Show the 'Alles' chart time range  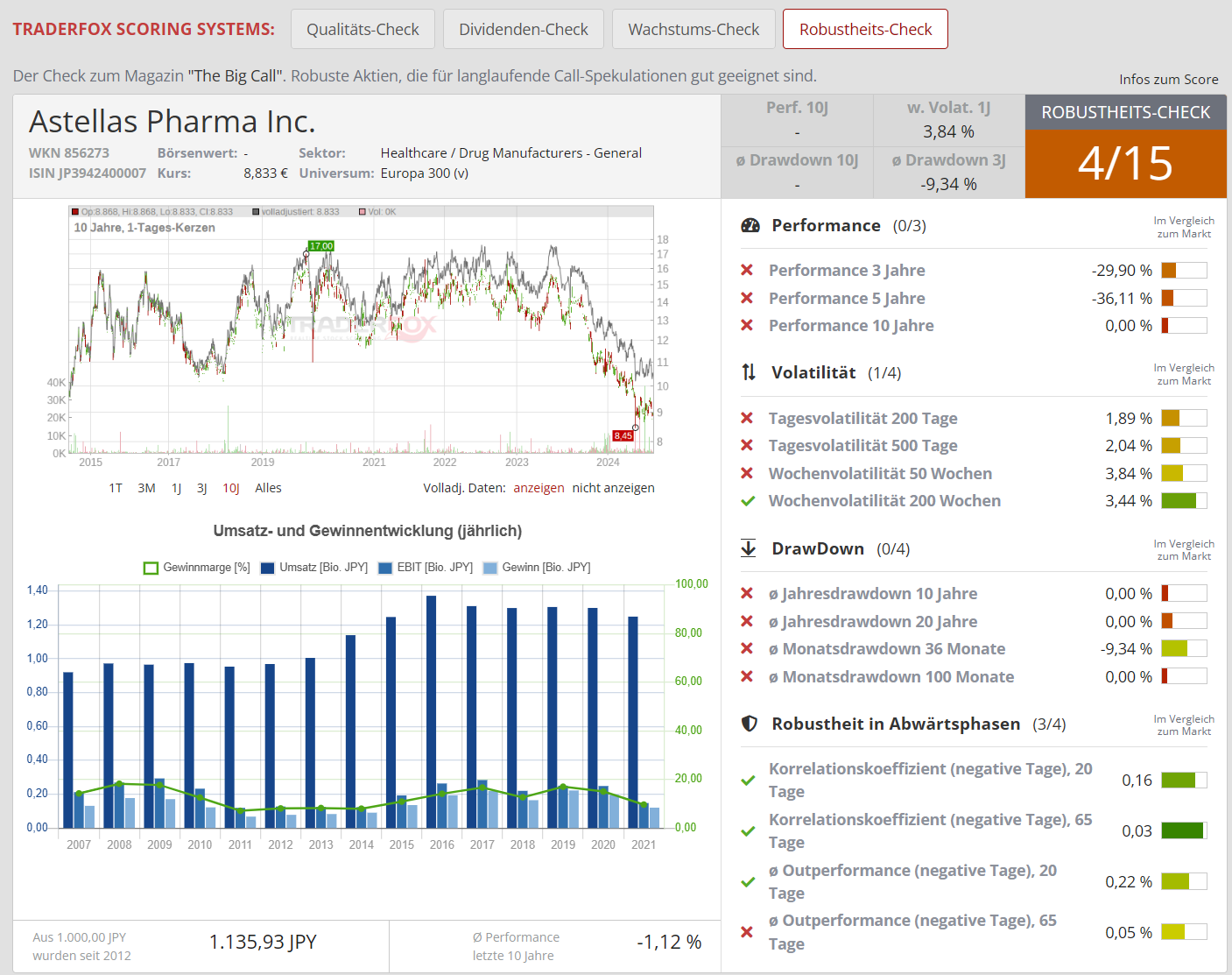[268, 488]
